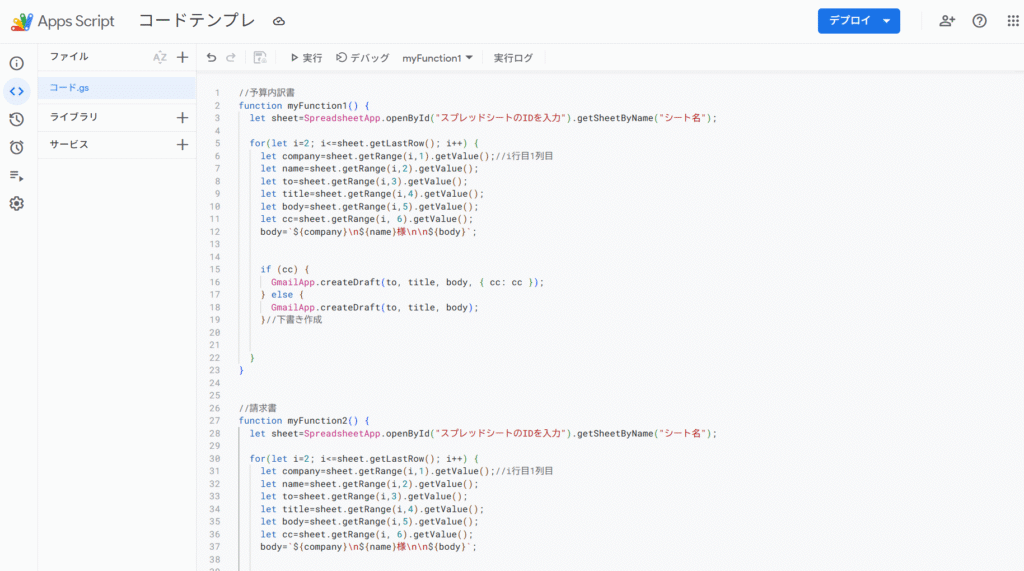Click the save project icon
Screen dimensions: 1024x571
click(x=260, y=58)
